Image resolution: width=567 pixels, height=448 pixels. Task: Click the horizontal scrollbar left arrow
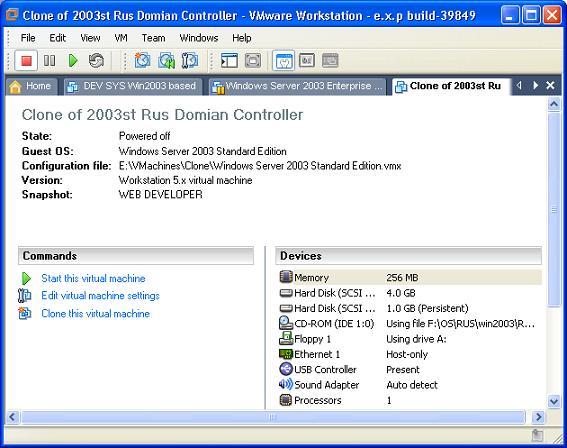[x=12, y=417]
